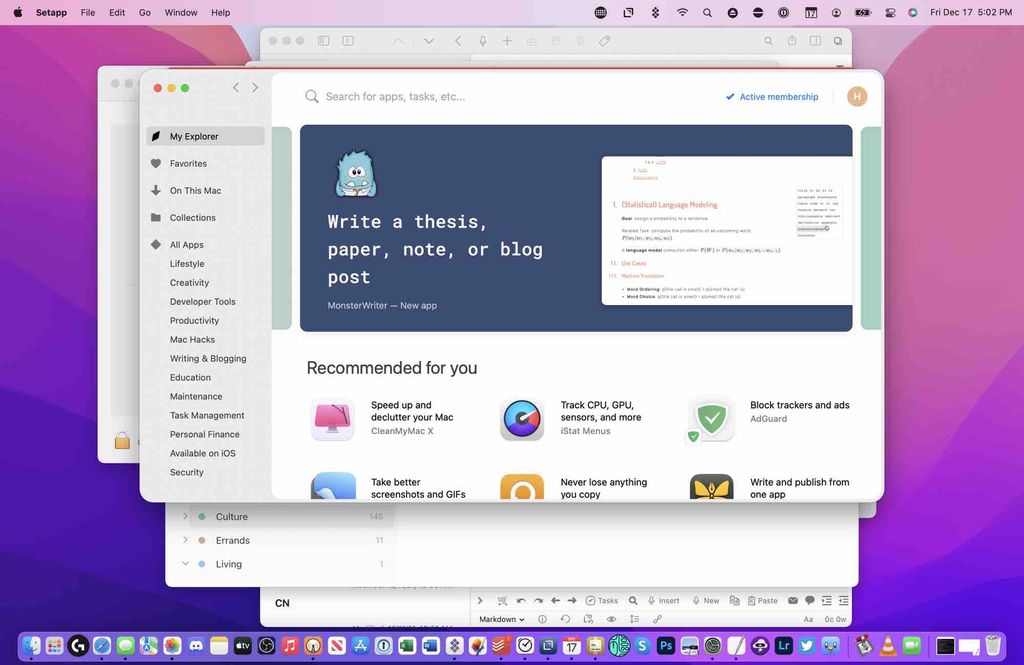Open the Go menu
Screen dimensions: 1024x665
coord(144,12)
